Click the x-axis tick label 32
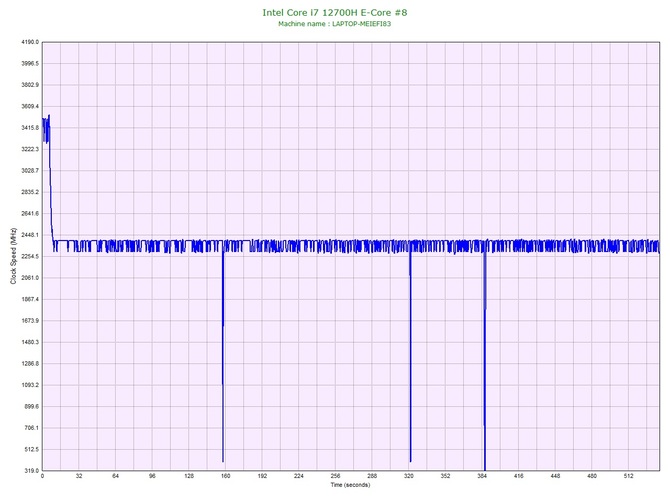Viewport: 670px width, 502px height. point(79,476)
